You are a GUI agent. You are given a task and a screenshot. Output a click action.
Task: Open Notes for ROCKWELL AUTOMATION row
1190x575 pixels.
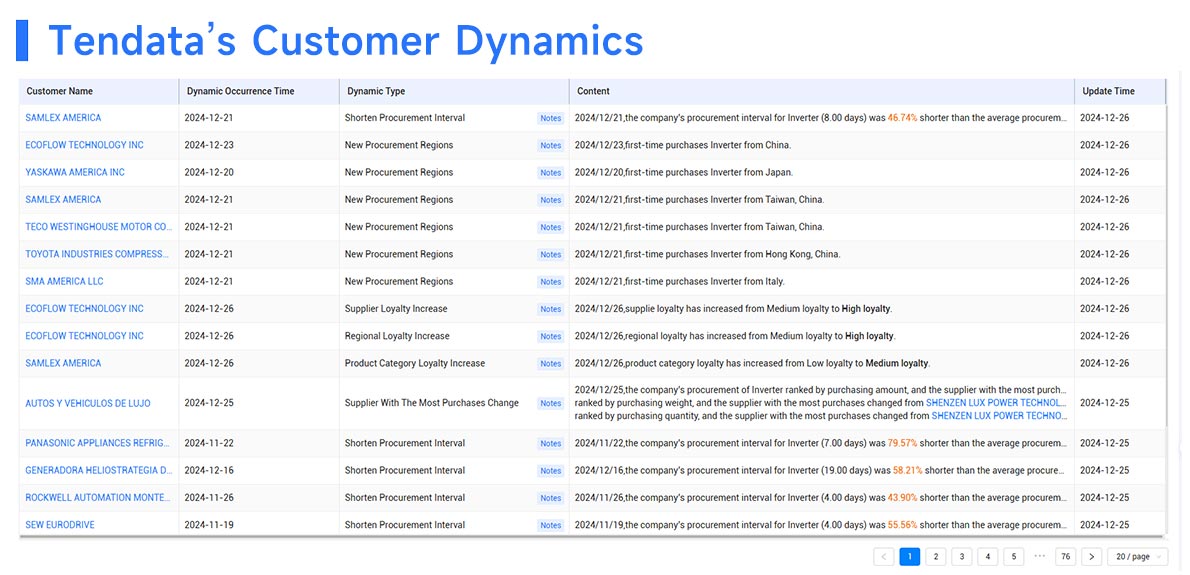[550, 498]
